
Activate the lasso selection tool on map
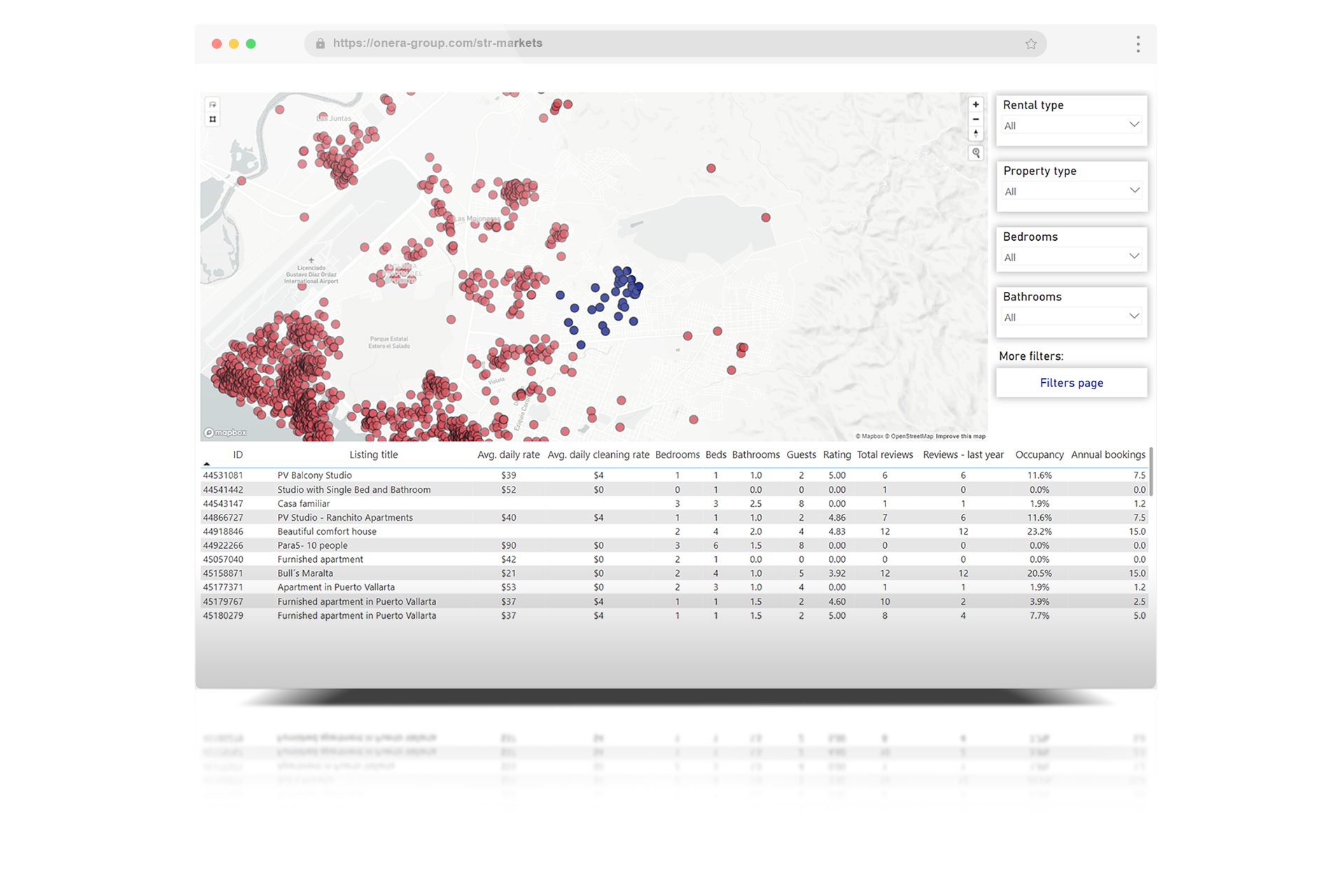[213, 105]
